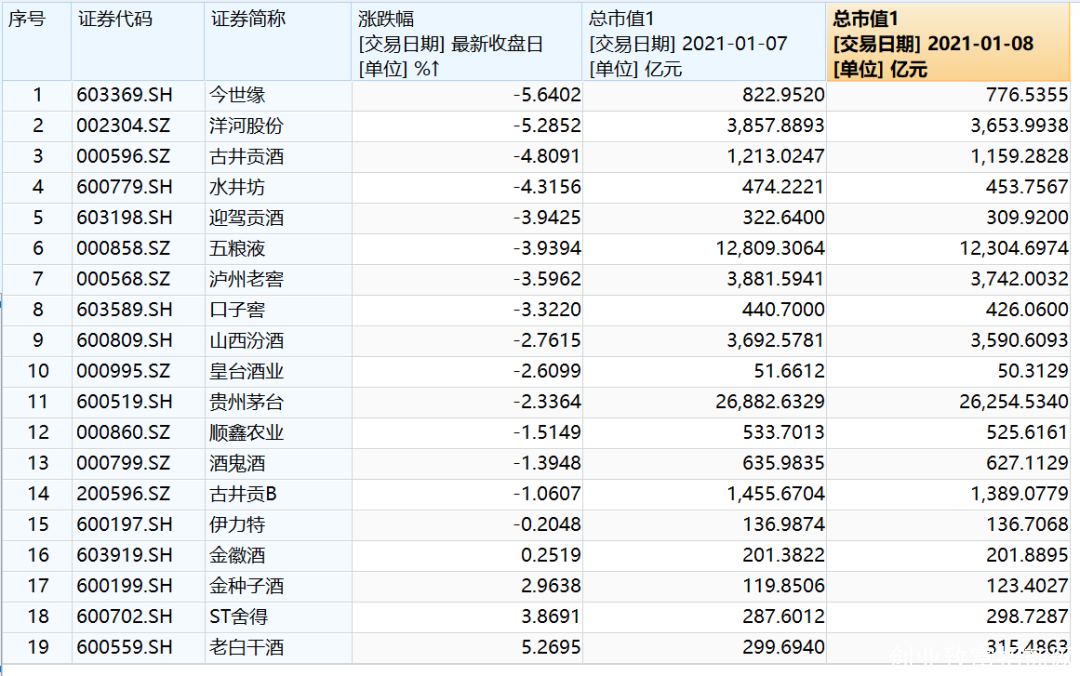Image resolution: width=1080 pixels, height=676 pixels.
Task: Select market cap cell 822.9520
Action: point(783,95)
